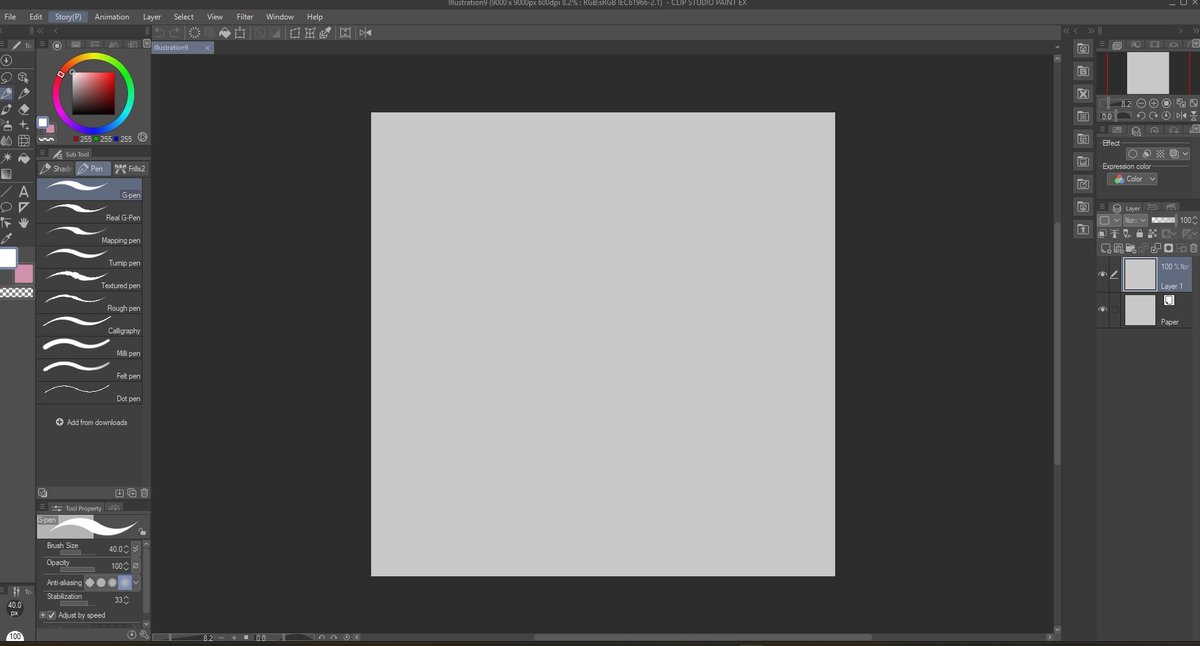The height and width of the screenshot is (646, 1200).
Task: Click the Redo arrow in command bar
Action: pyautogui.click(x=175, y=33)
